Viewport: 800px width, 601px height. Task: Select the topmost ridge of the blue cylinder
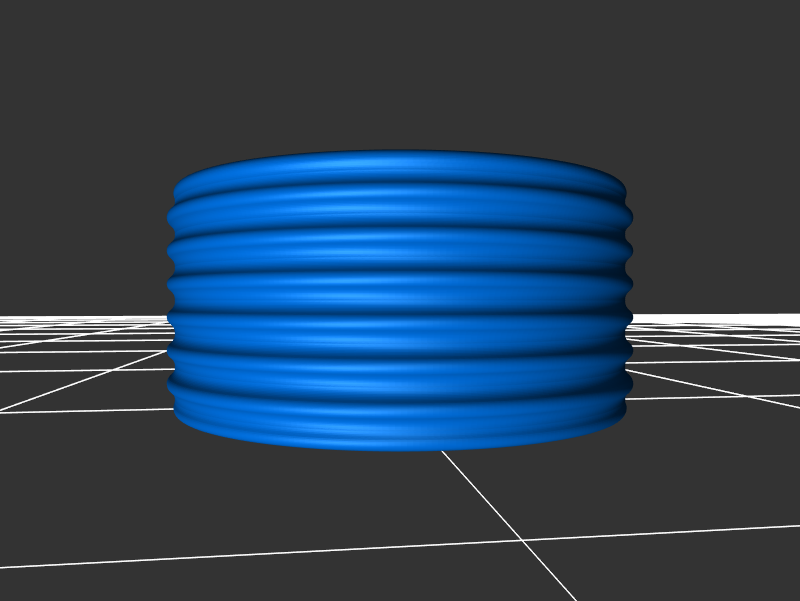400,167
